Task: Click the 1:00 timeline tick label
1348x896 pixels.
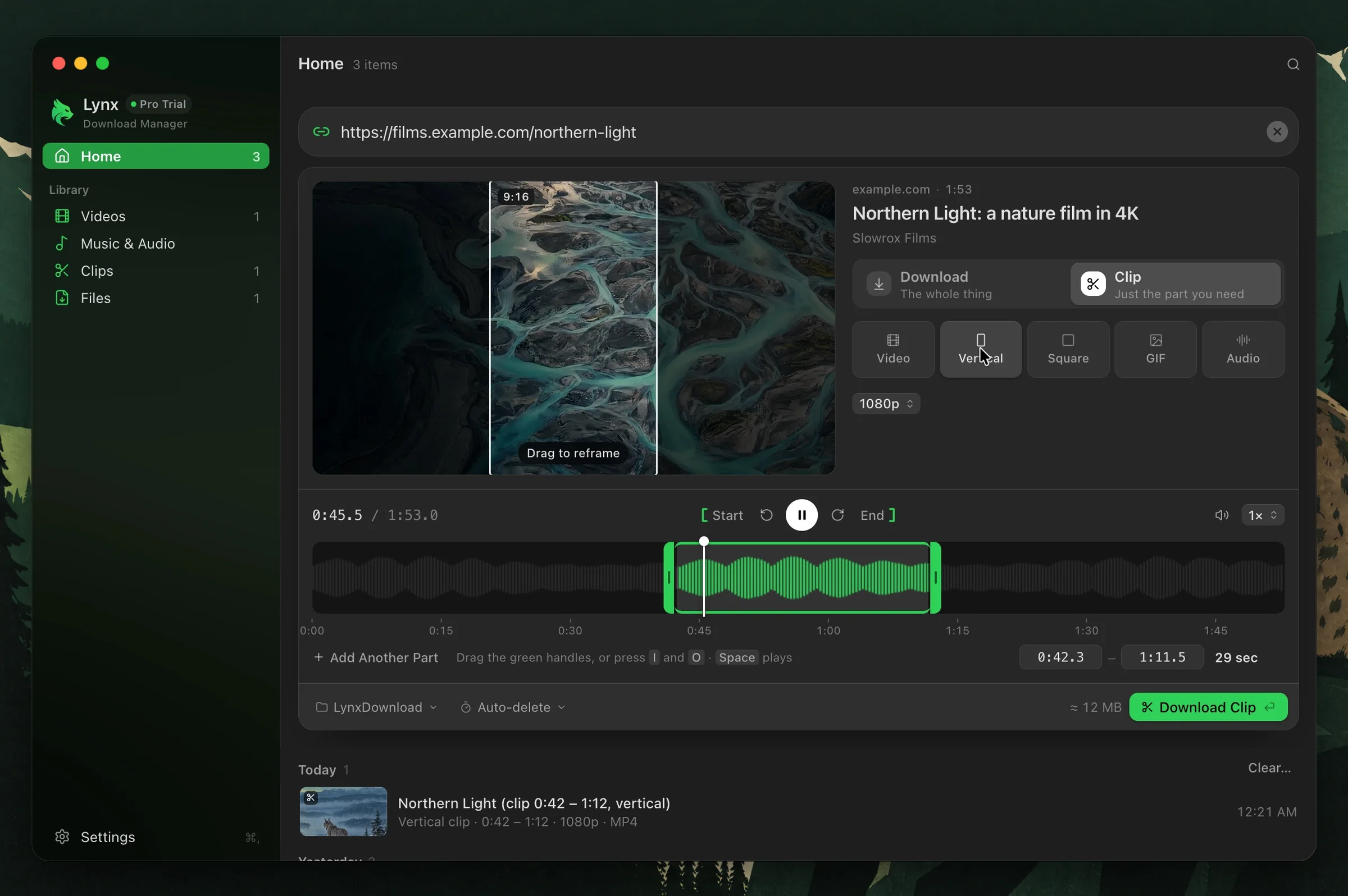Action: click(x=828, y=631)
